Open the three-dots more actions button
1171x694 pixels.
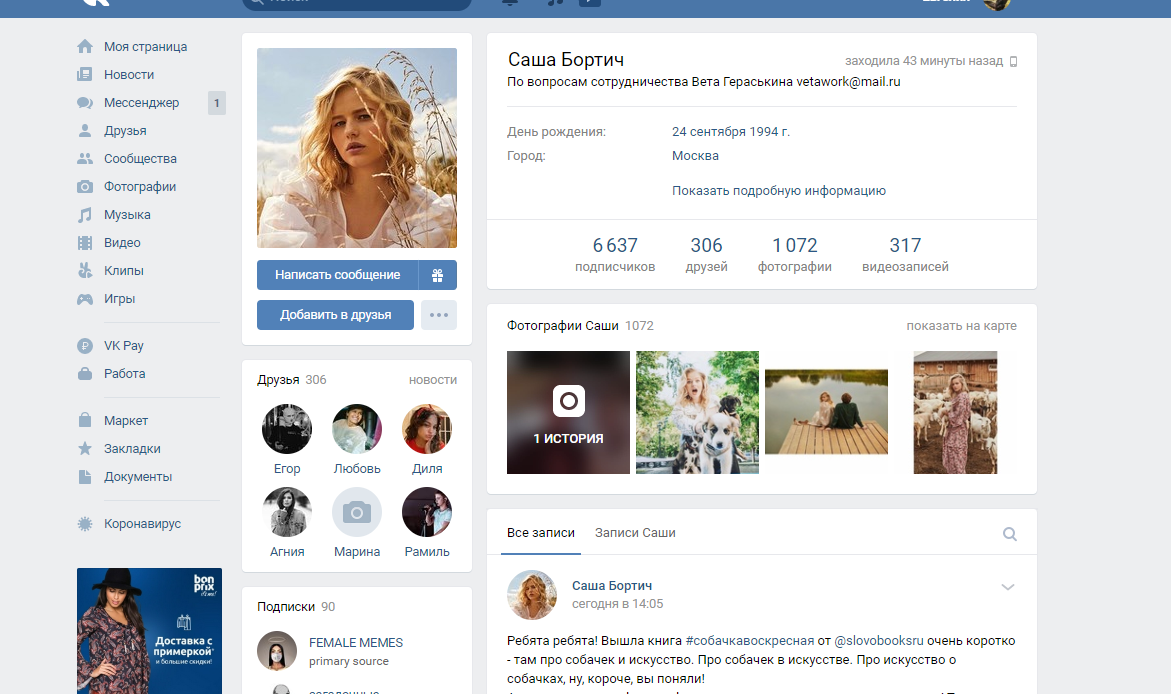(x=439, y=315)
